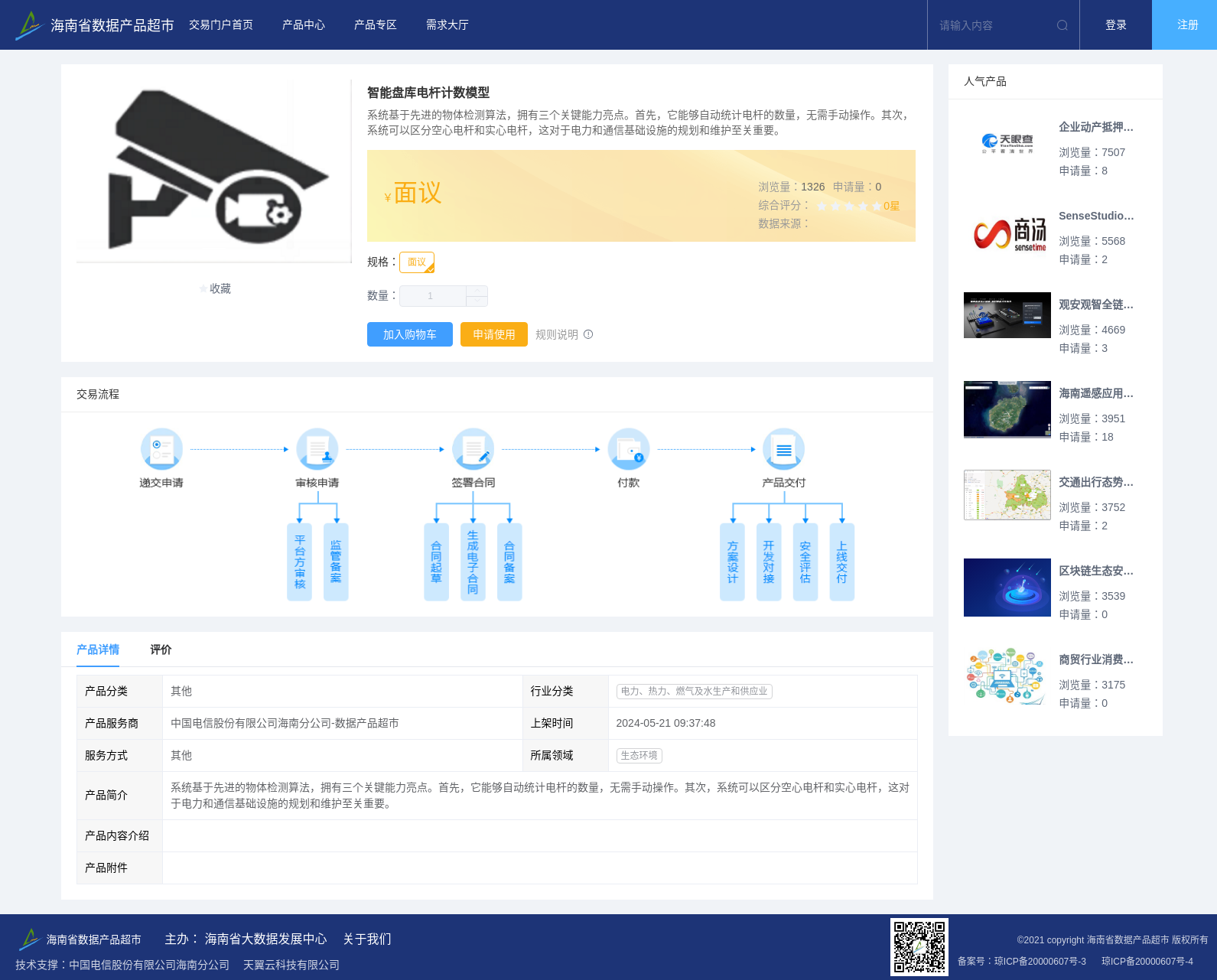Image resolution: width=1217 pixels, height=980 pixels.
Task: Click the favorite star icon
Action: [x=203, y=288]
